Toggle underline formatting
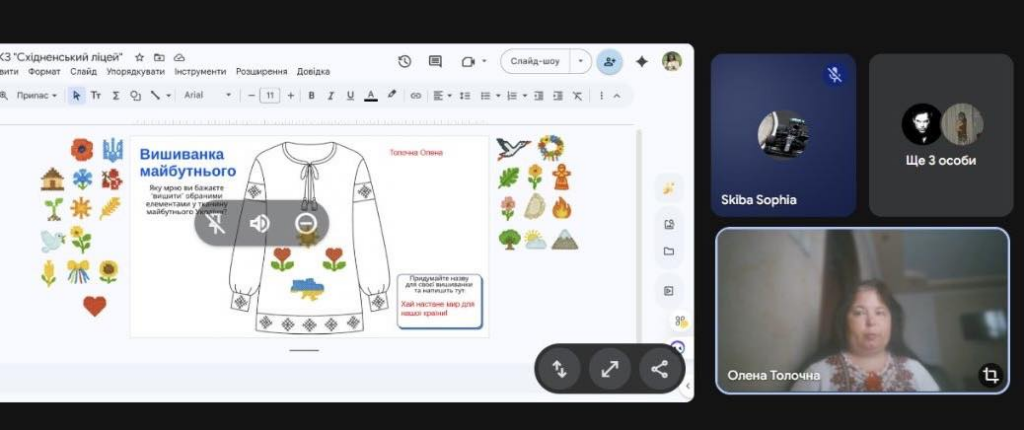1024x430 pixels. (x=350, y=95)
